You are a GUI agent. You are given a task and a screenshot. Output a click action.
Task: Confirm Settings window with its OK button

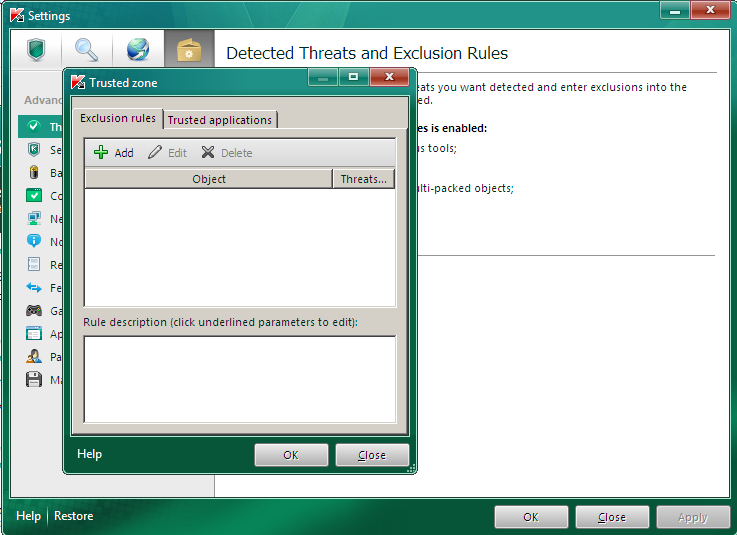click(x=531, y=517)
